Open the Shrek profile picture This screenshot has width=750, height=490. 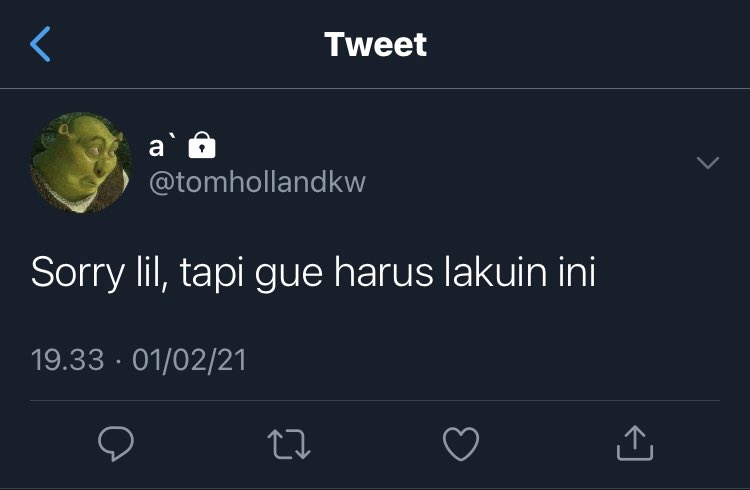(x=81, y=163)
